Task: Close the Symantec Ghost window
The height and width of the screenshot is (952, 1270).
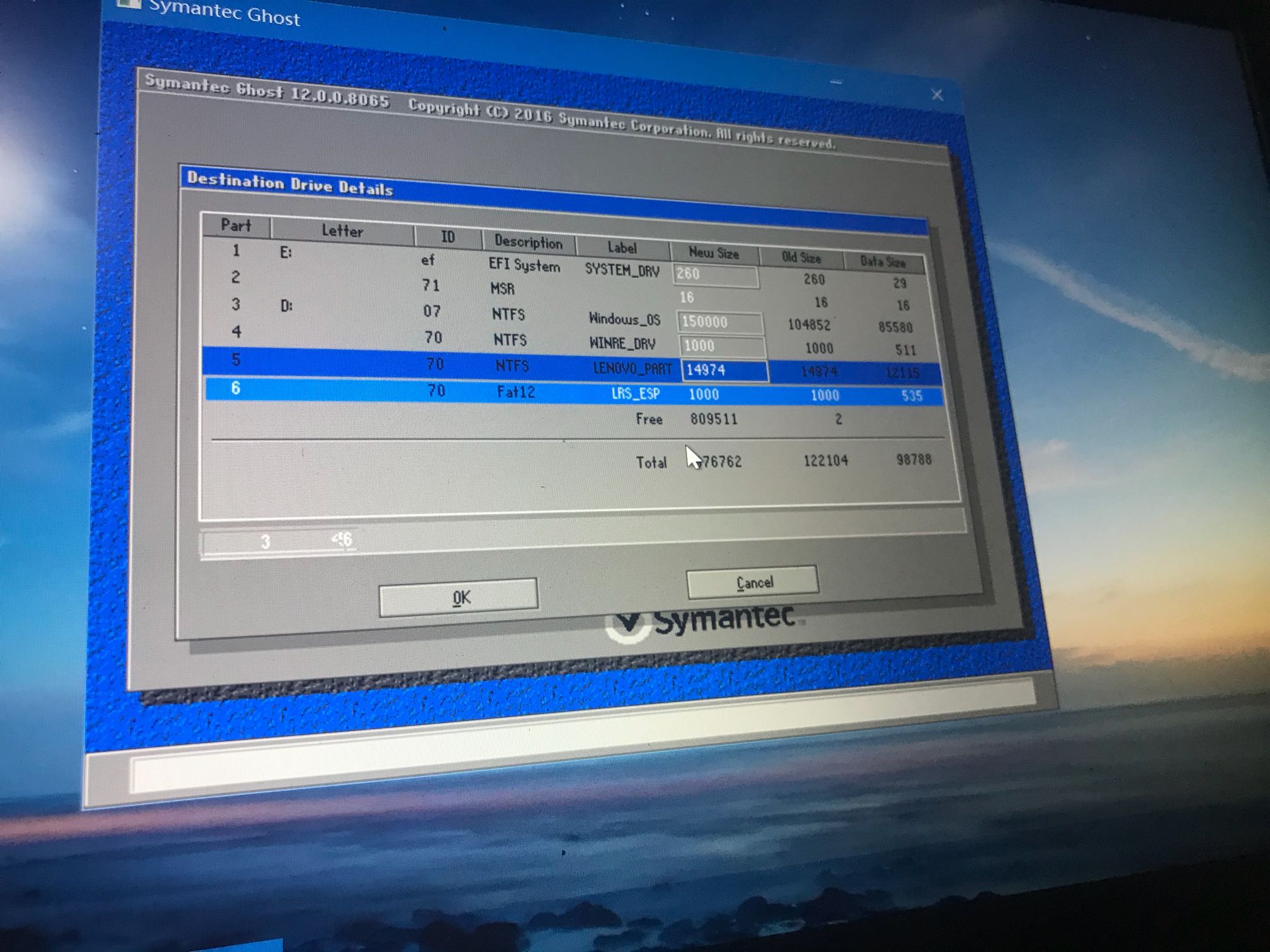Action: [x=937, y=95]
